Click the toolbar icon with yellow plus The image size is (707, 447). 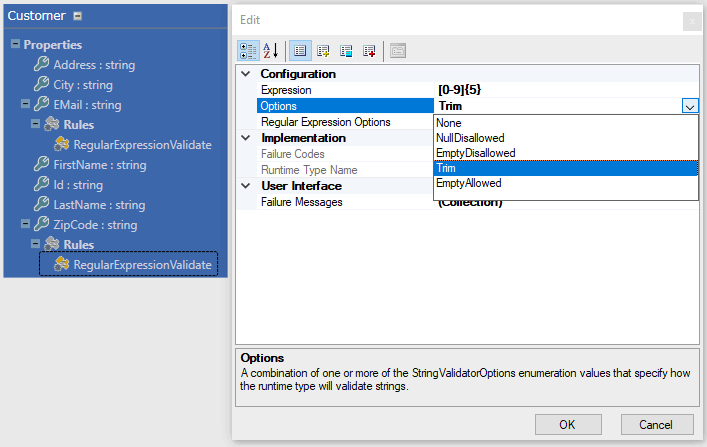pos(323,51)
